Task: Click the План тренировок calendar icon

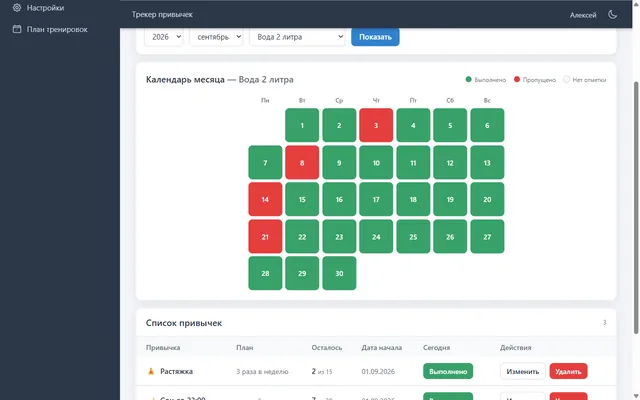Action: (x=17, y=29)
